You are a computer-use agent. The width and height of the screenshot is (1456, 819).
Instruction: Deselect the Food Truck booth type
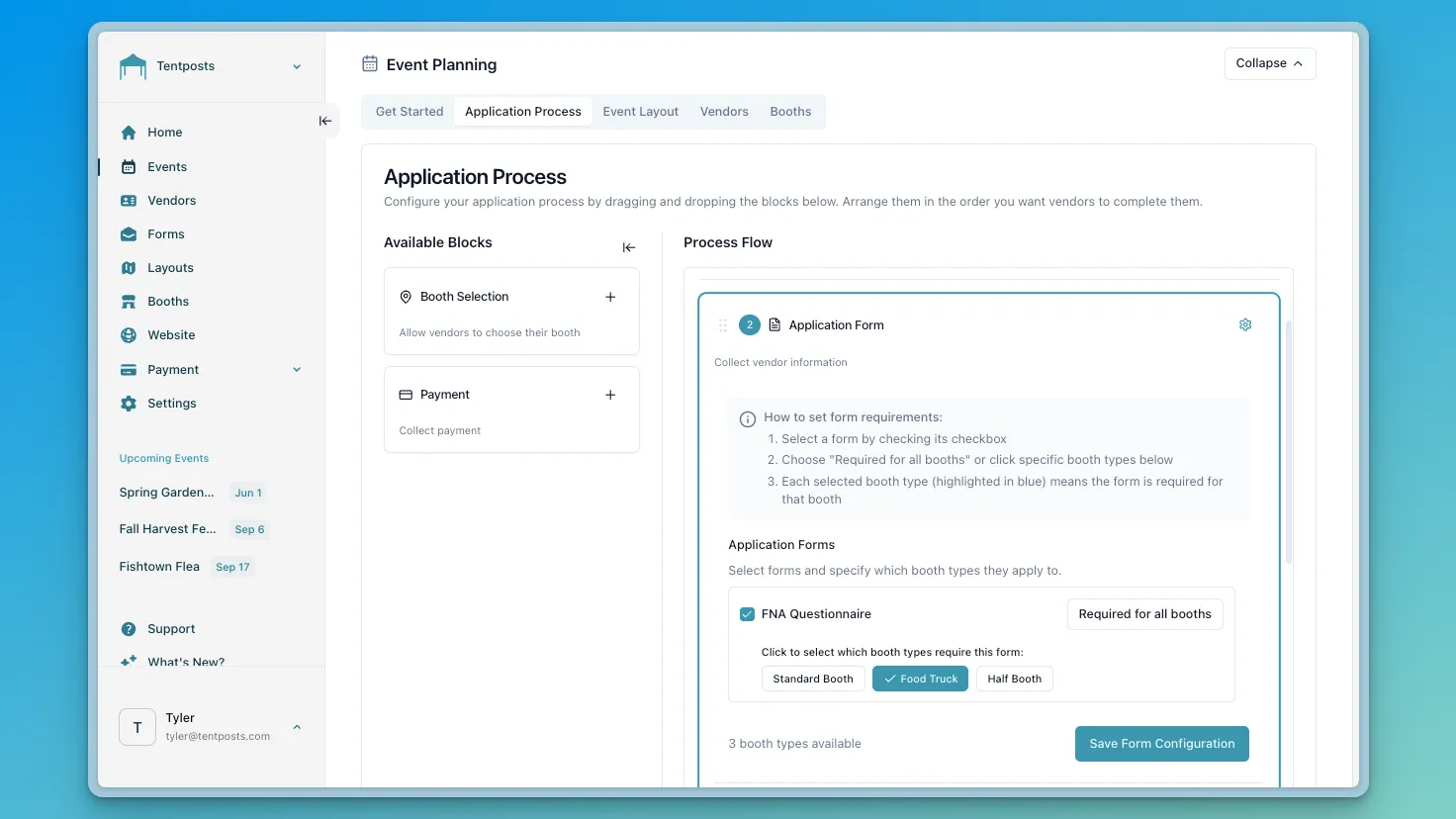(x=920, y=679)
